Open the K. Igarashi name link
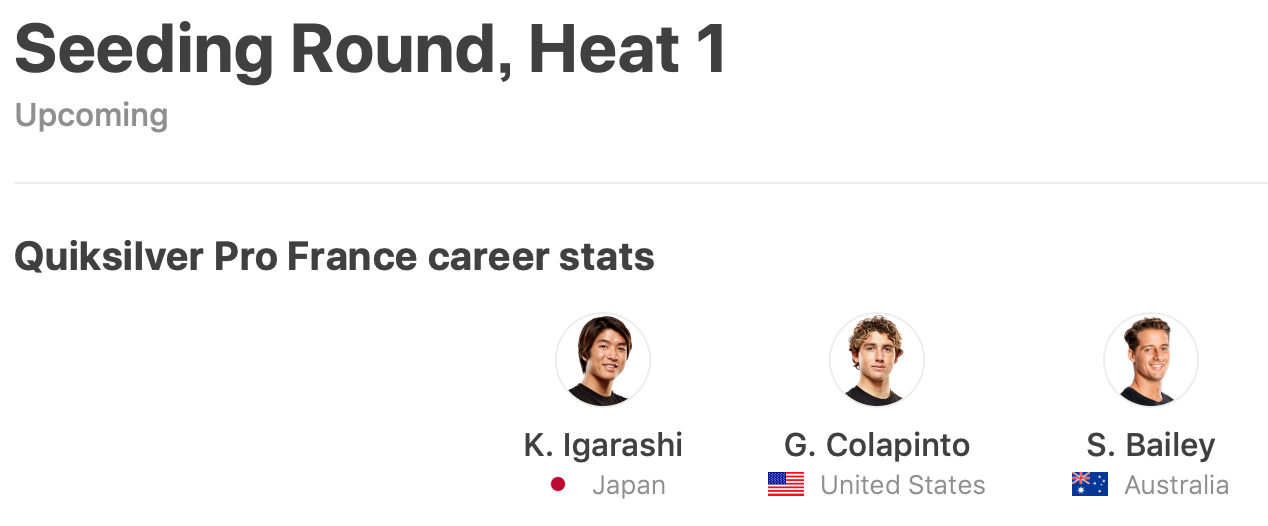 pyautogui.click(x=603, y=445)
